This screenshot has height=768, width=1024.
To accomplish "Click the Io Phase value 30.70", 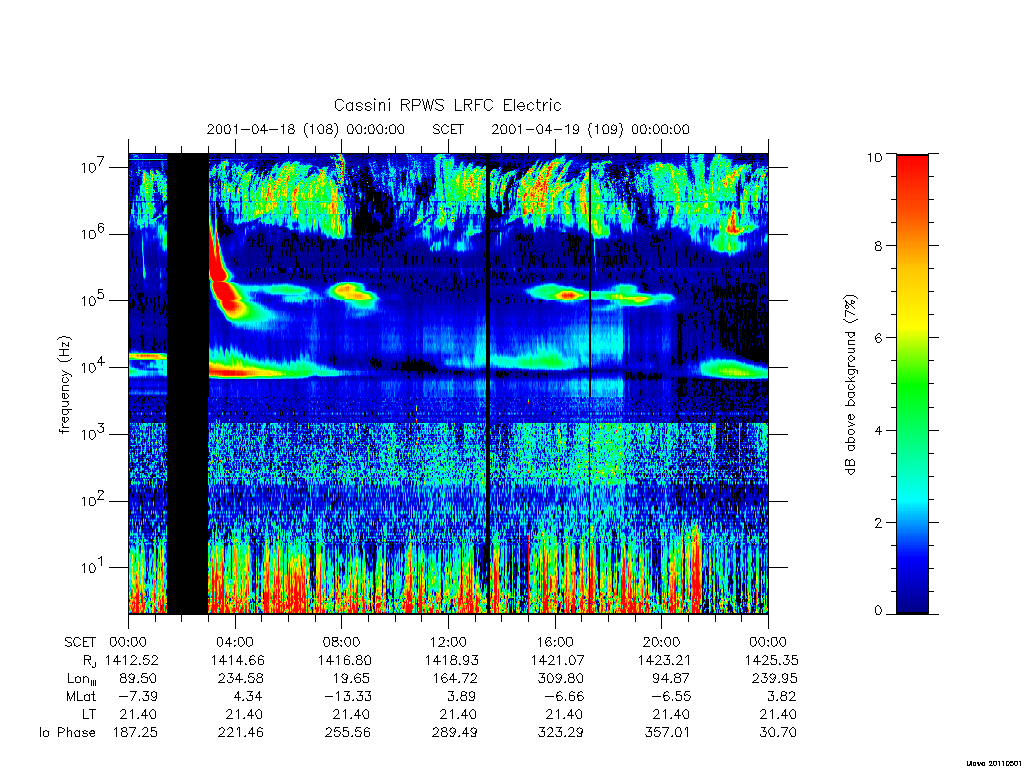I will point(778,733).
